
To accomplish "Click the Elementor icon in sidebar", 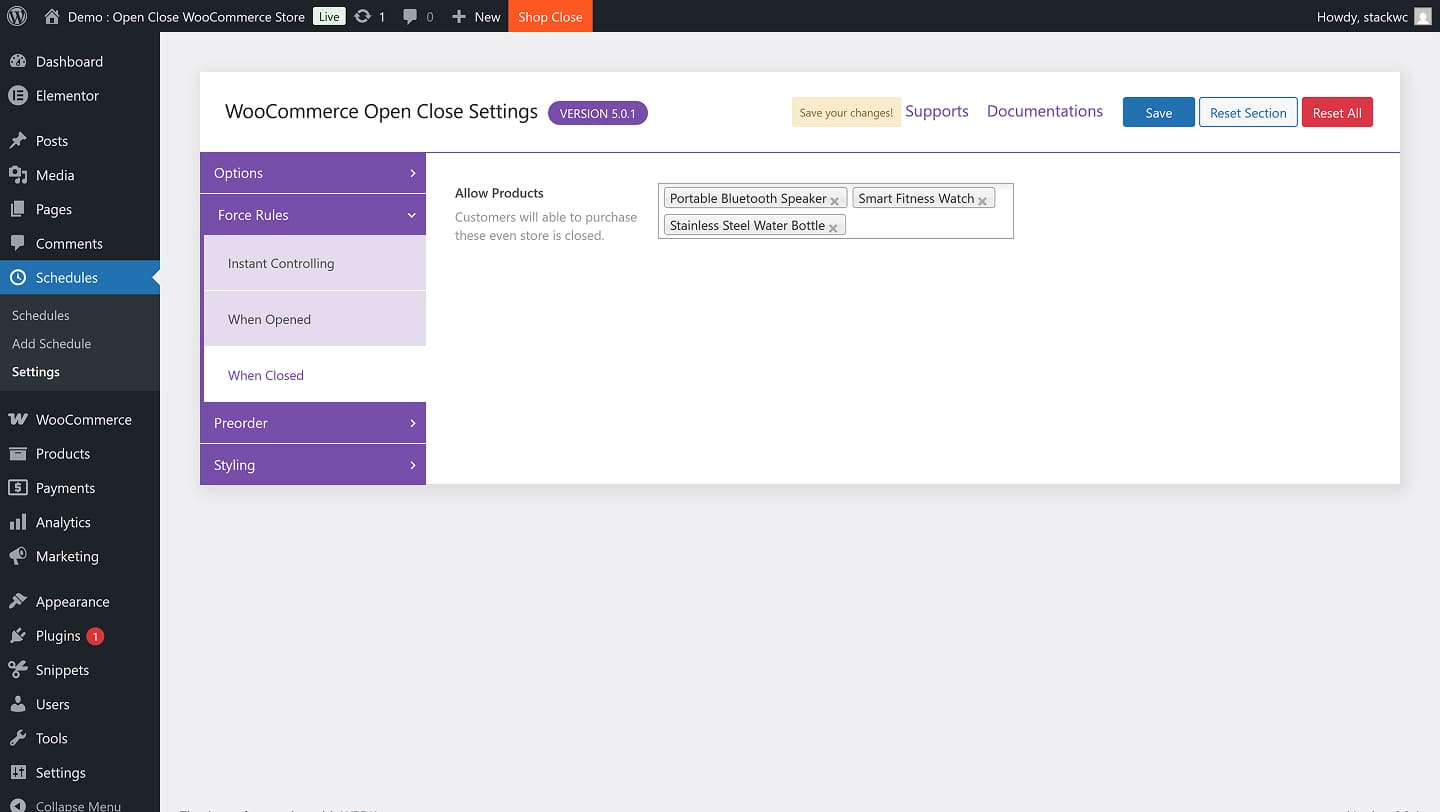I will (x=18, y=95).
